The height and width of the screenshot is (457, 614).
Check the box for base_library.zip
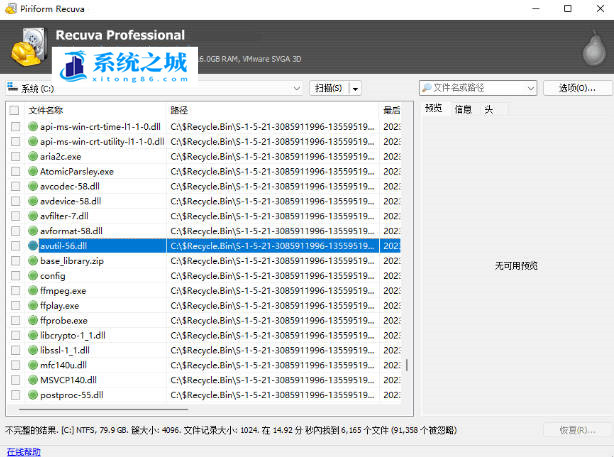click(x=15, y=260)
